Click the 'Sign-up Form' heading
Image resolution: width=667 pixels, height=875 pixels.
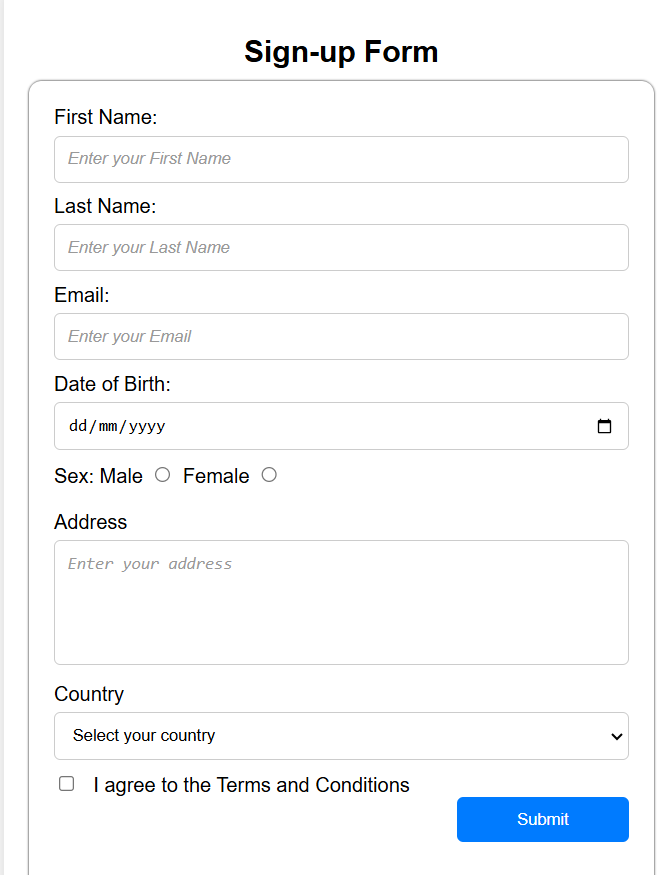click(x=341, y=52)
